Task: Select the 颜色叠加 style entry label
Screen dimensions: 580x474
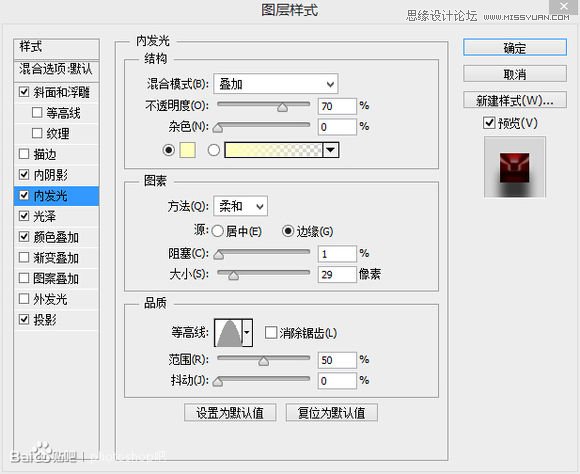Action: (56, 237)
